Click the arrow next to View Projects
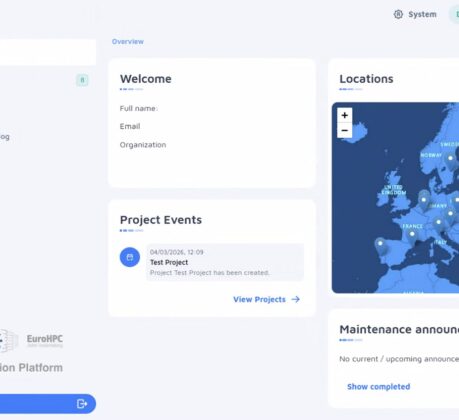 [296, 299]
